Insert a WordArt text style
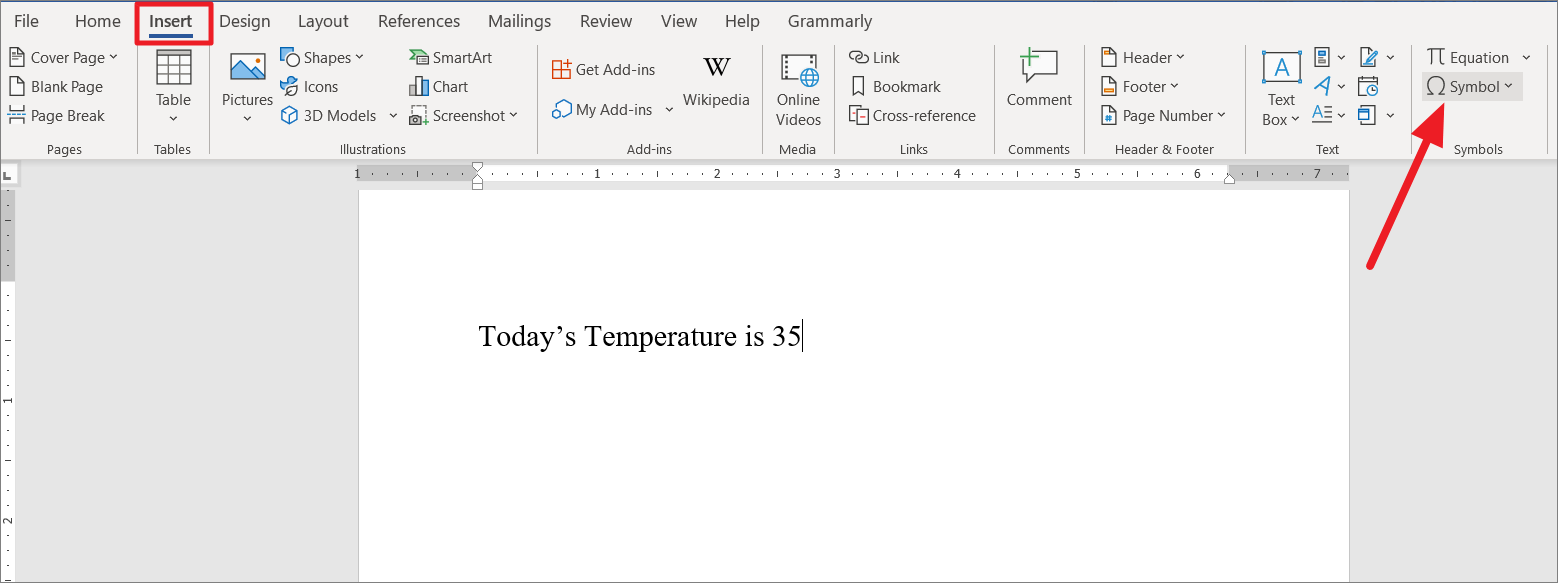This screenshot has height=583, width=1558. 1323,86
